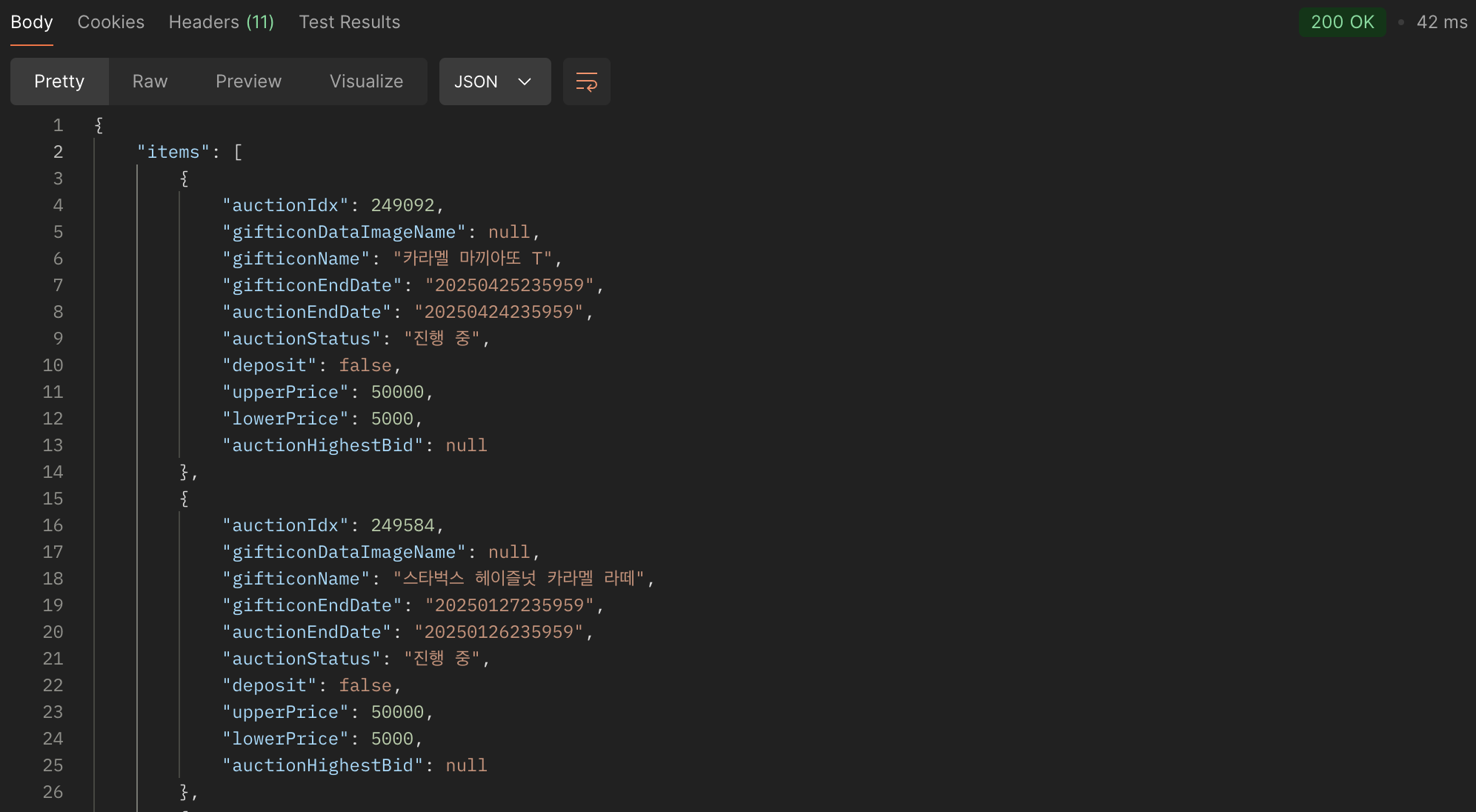The image size is (1476, 812).
Task: Switch to Preview view mode
Action: click(x=248, y=81)
